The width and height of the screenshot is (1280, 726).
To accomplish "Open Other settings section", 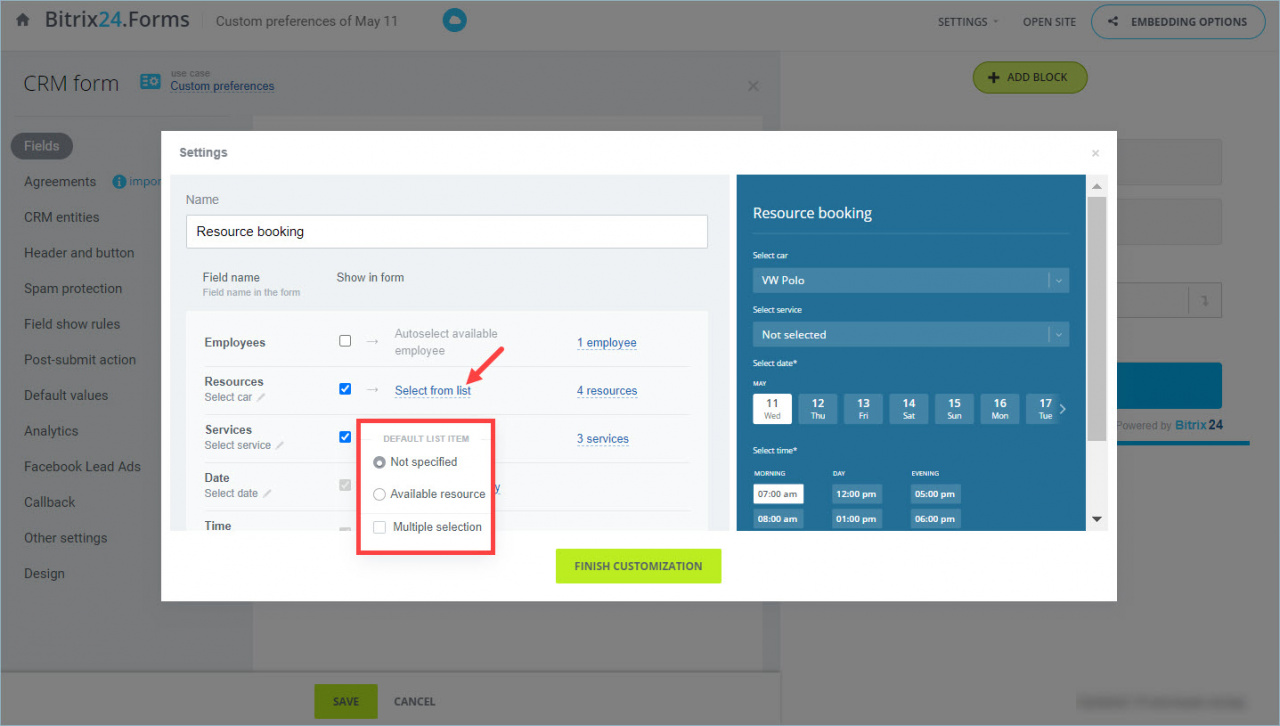I will click(66, 538).
